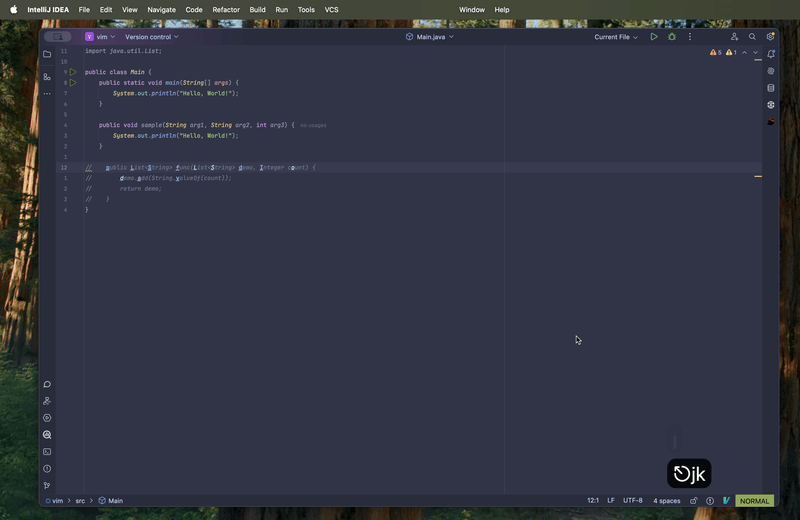
Task: Open the Refactor menu
Action: click(226, 9)
